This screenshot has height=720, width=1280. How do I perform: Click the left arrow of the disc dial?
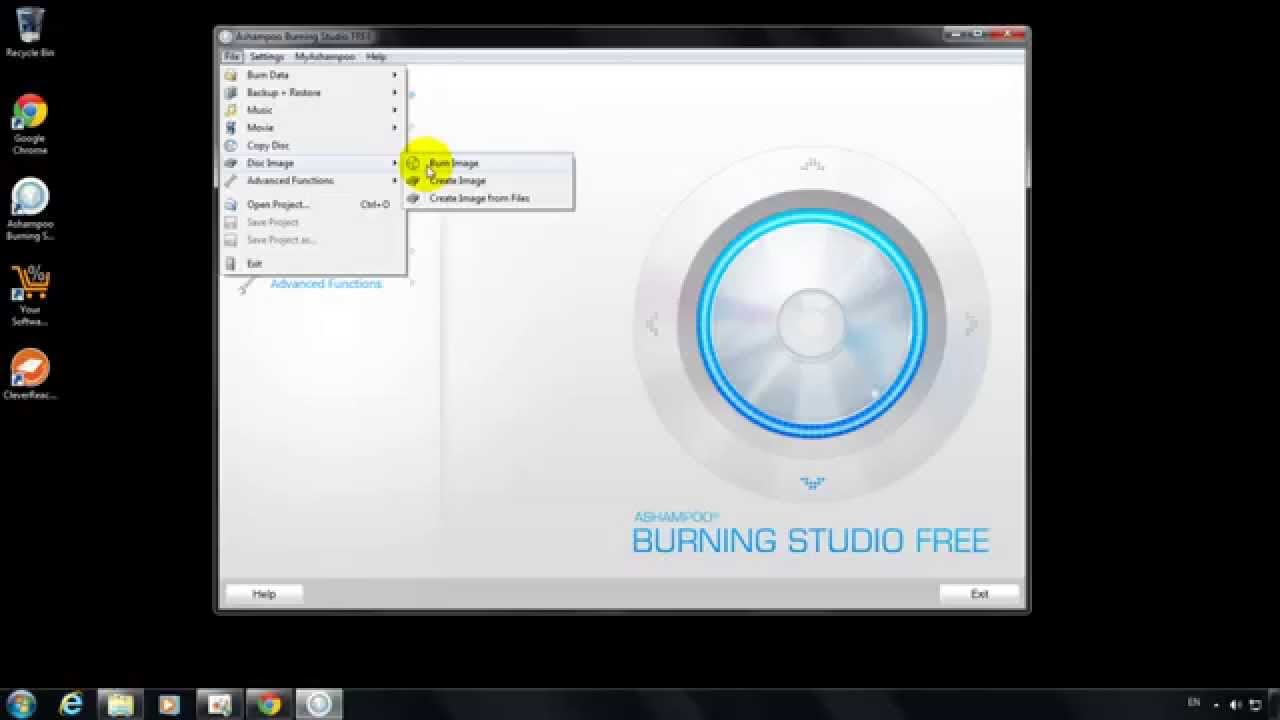click(652, 324)
